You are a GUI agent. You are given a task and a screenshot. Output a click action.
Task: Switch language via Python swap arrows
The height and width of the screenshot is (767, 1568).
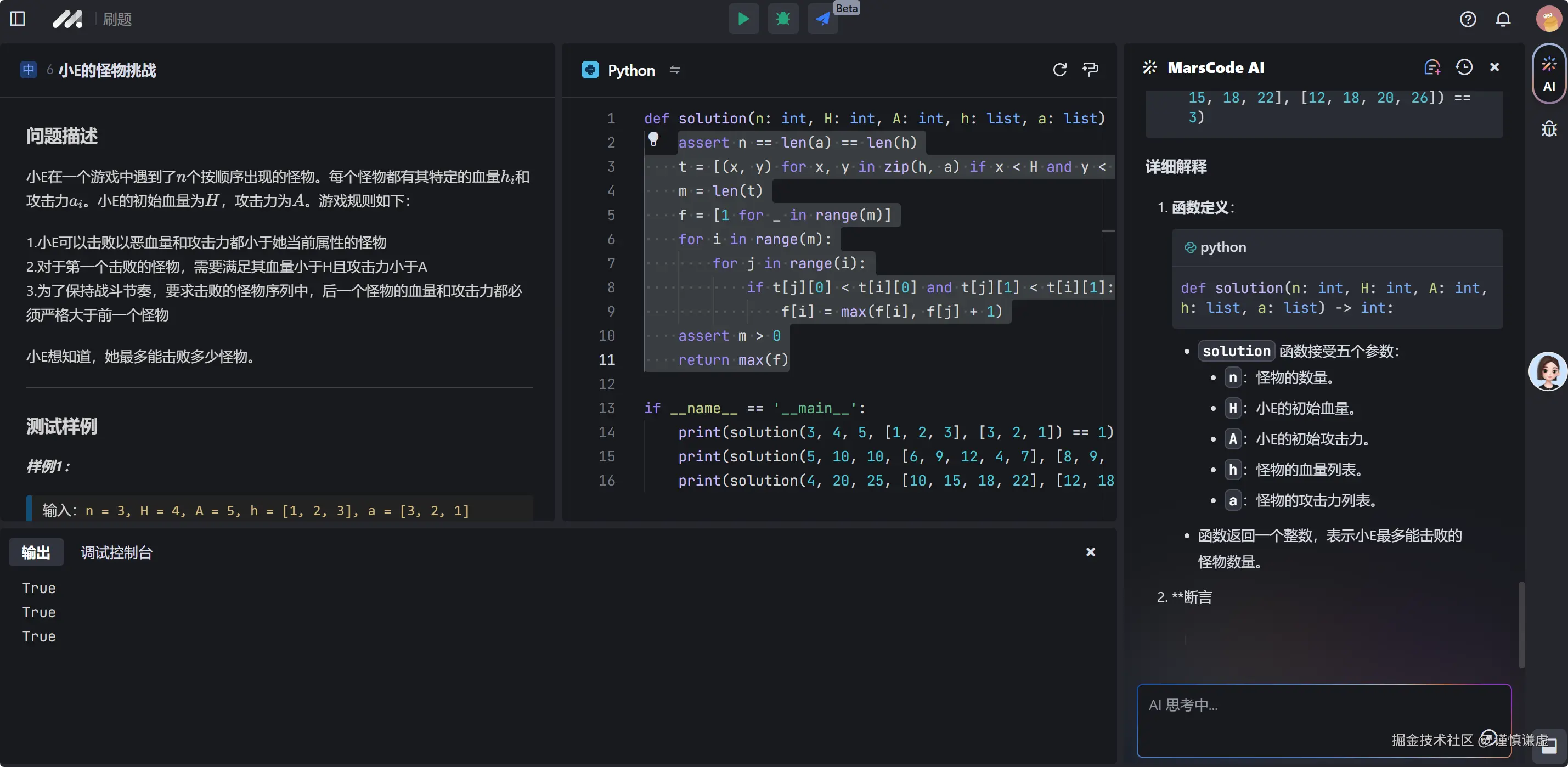[x=674, y=70]
